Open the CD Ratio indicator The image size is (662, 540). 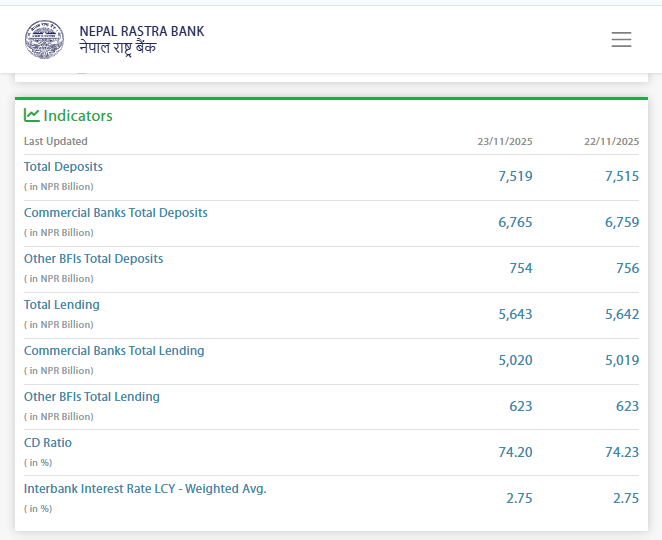[48, 443]
